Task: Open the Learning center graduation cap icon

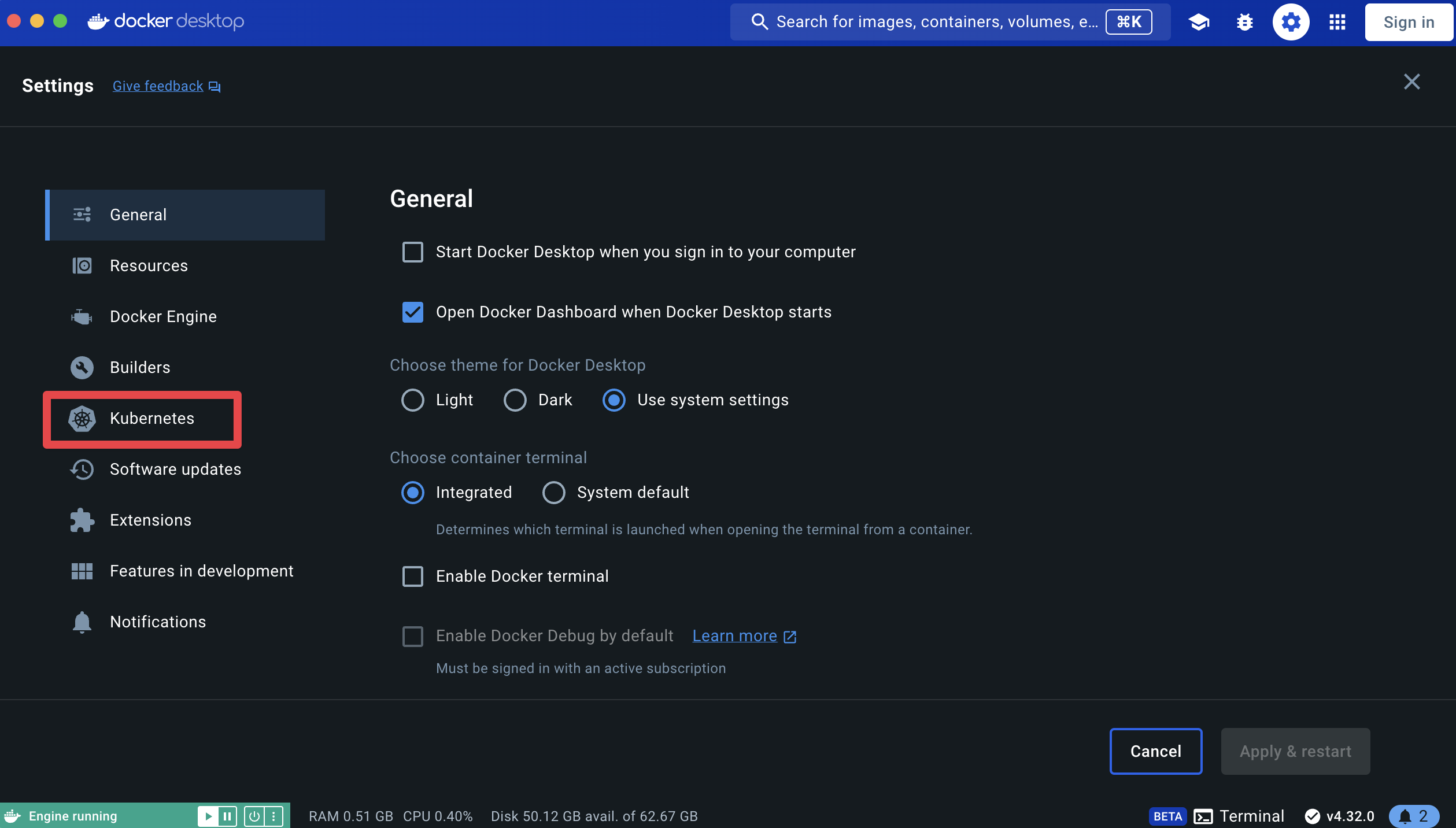Action: pos(1199,22)
